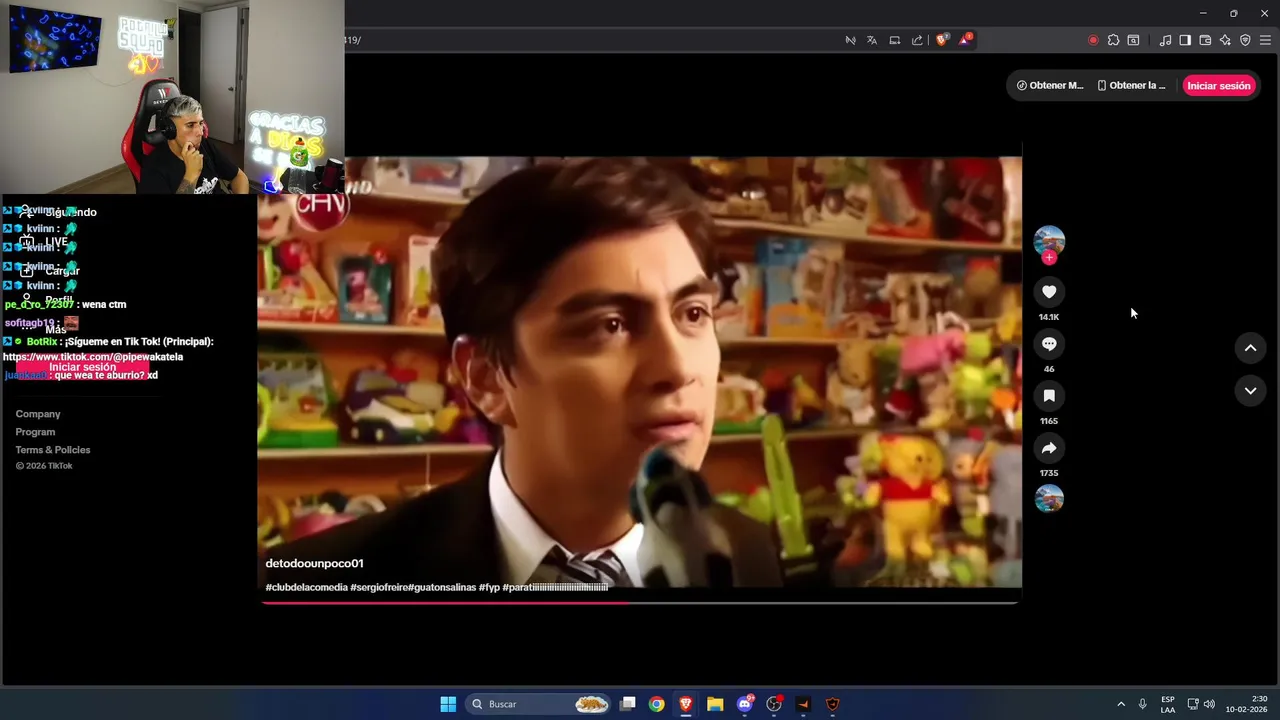Image resolution: width=1280 pixels, height=720 pixels.
Task: Open the creator avatar beside the video
Action: point(1049,241)
